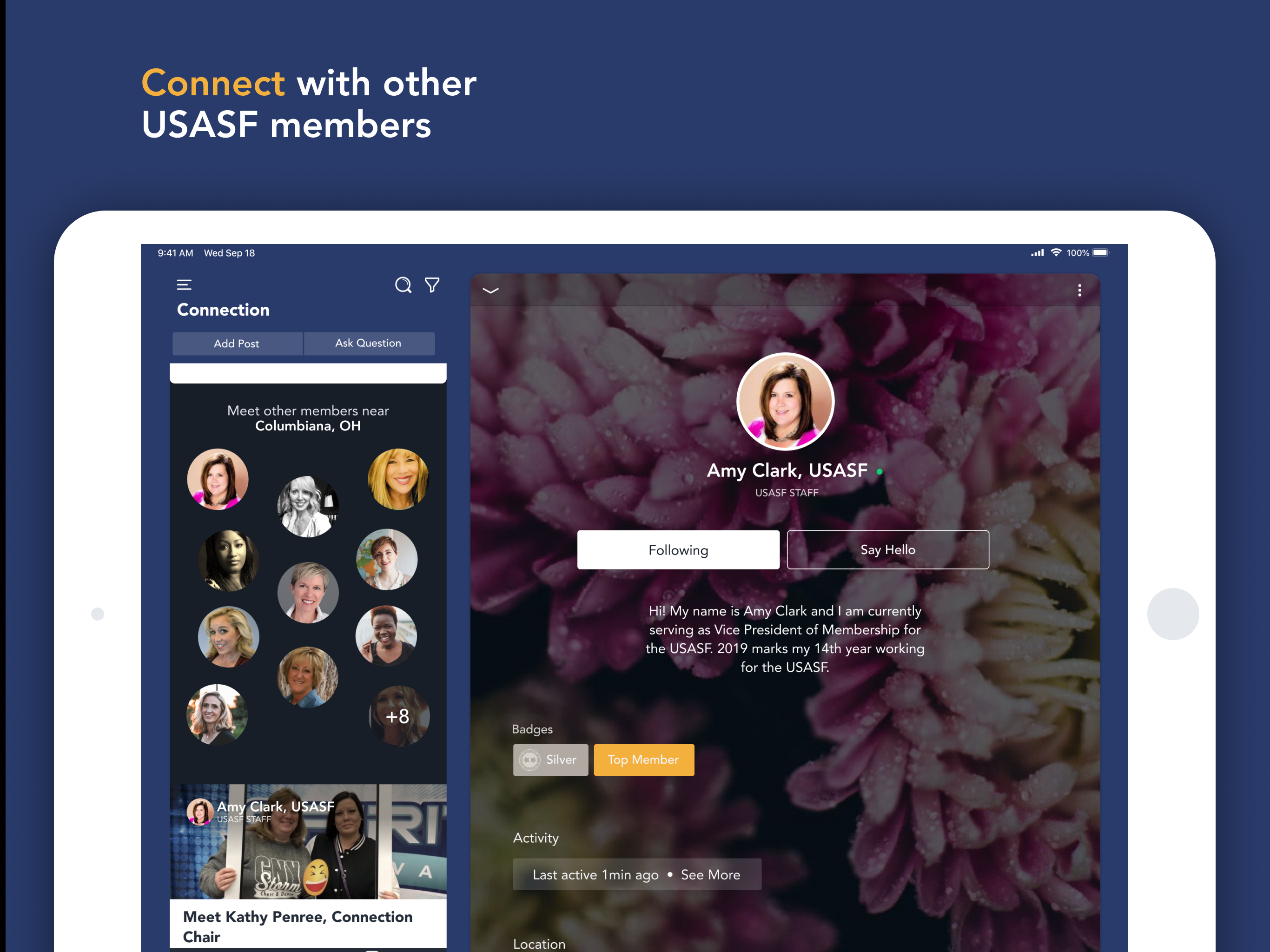This screenshot has width=1270, height=952.
Task: Select the Add Post tab
Action: pyautogui.click(x=237, y=344)
